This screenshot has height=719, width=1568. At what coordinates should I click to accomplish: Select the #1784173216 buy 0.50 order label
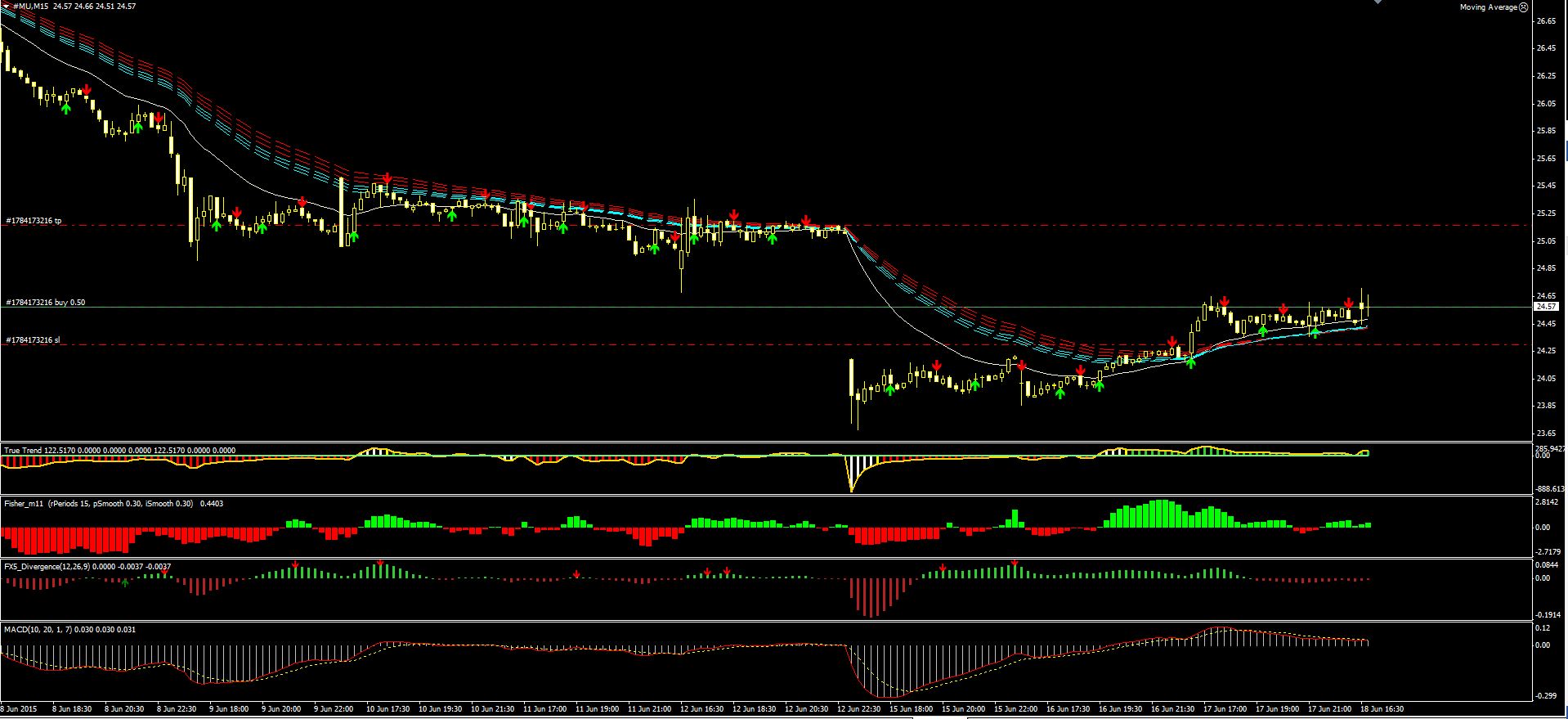pyautogui.click(x=45, y=303)
